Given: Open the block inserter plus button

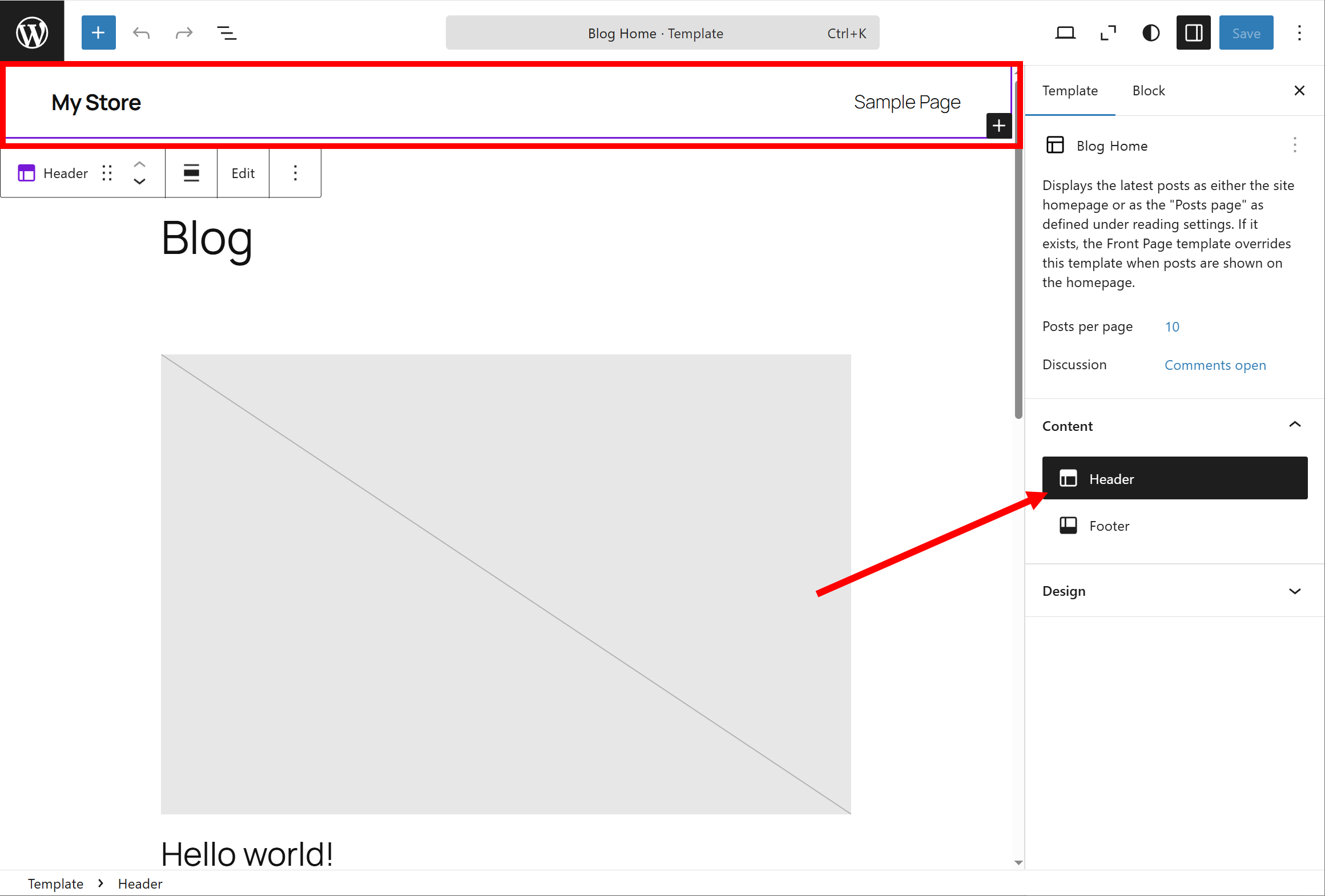Looking at the screenshot, I should click(x=98, y=33).
